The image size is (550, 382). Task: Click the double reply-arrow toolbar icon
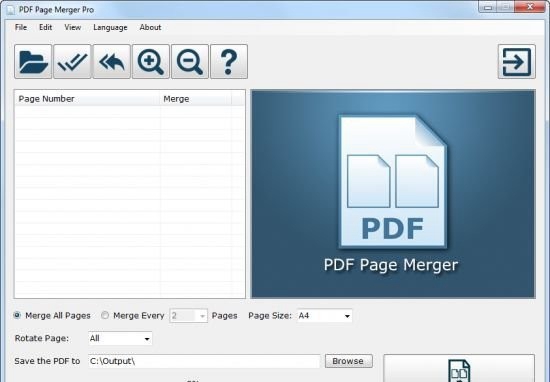point(112,61)
